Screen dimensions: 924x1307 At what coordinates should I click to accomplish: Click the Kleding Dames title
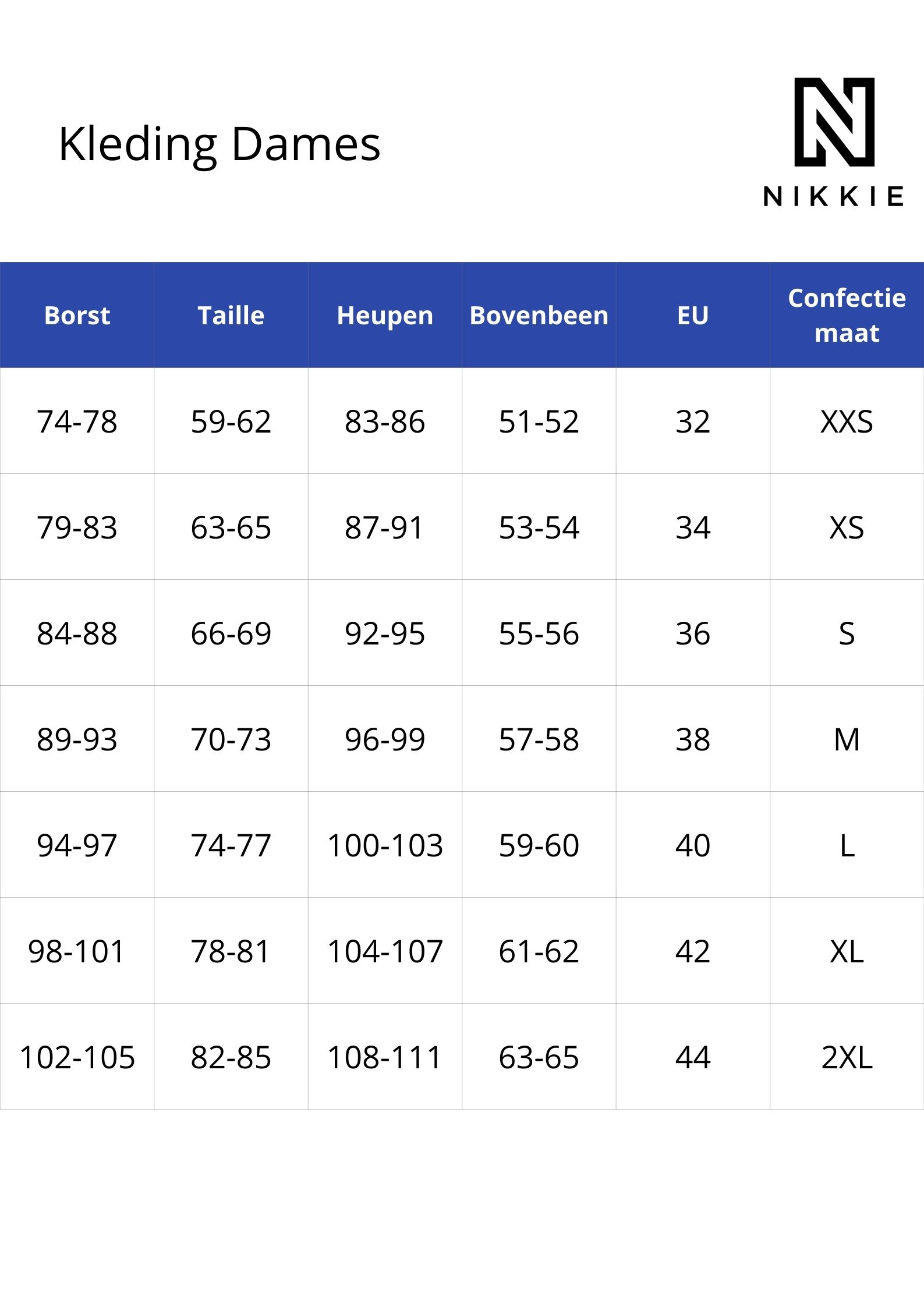coord(219,145)
